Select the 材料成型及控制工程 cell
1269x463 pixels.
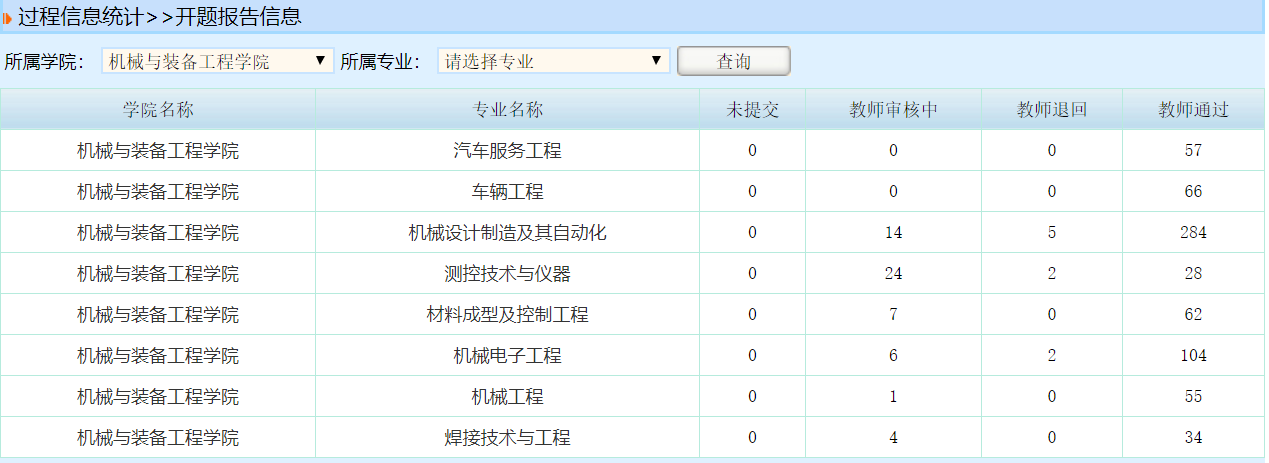tap(507, 315)
